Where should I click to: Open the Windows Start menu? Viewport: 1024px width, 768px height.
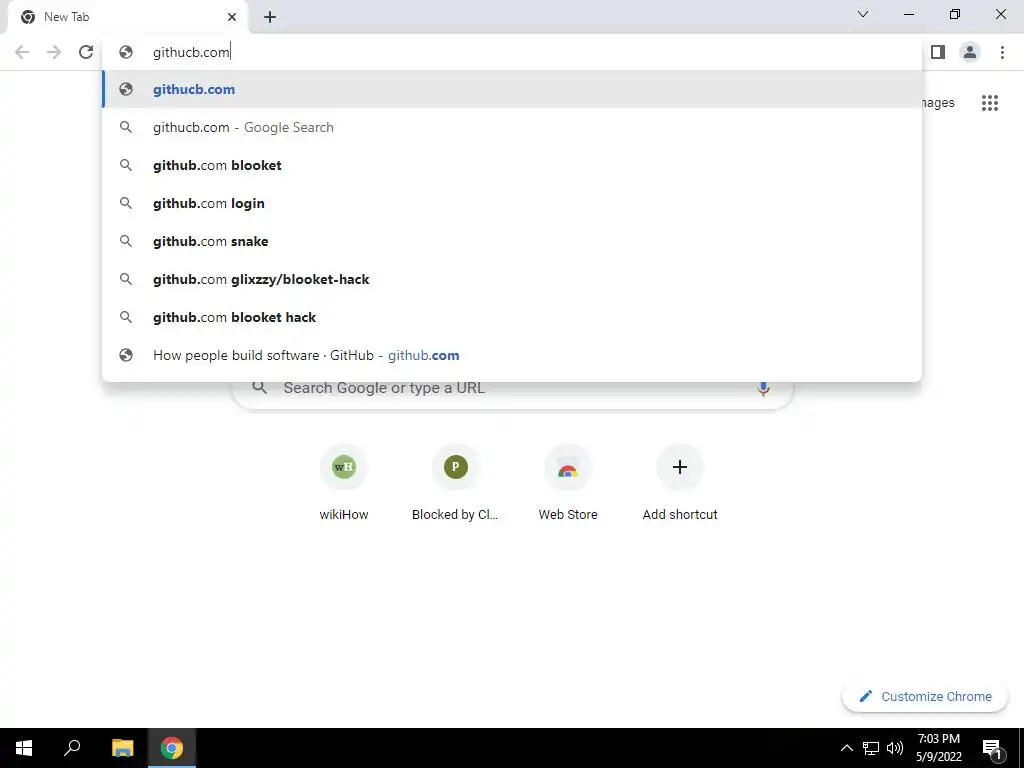click(x=24, y=748)
